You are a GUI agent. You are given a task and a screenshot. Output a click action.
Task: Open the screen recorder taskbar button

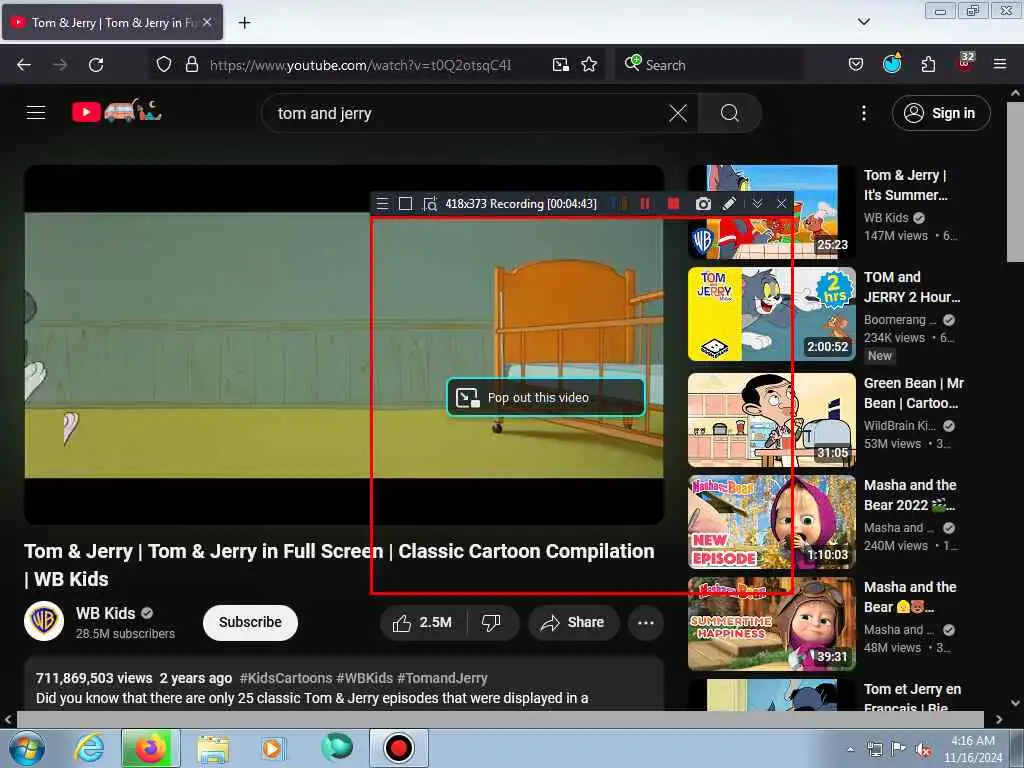398,748
